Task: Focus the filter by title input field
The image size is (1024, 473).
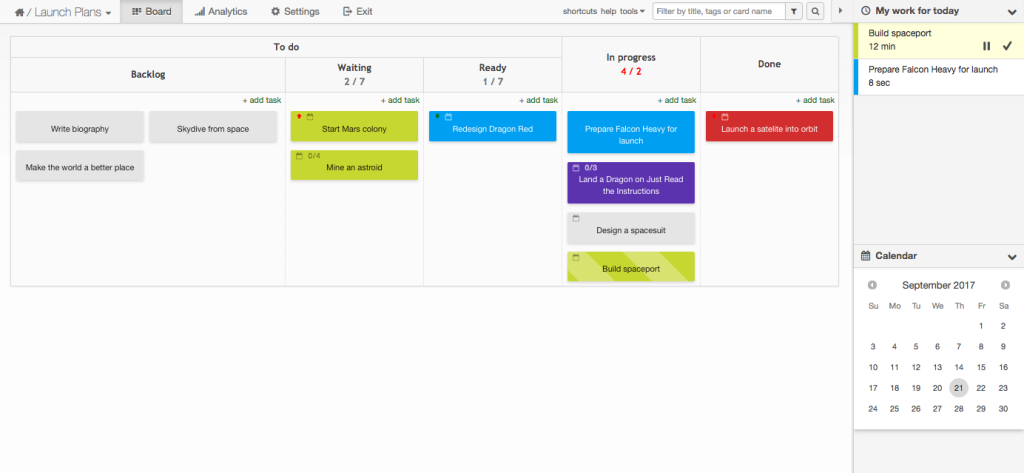Action: point(719,11)
